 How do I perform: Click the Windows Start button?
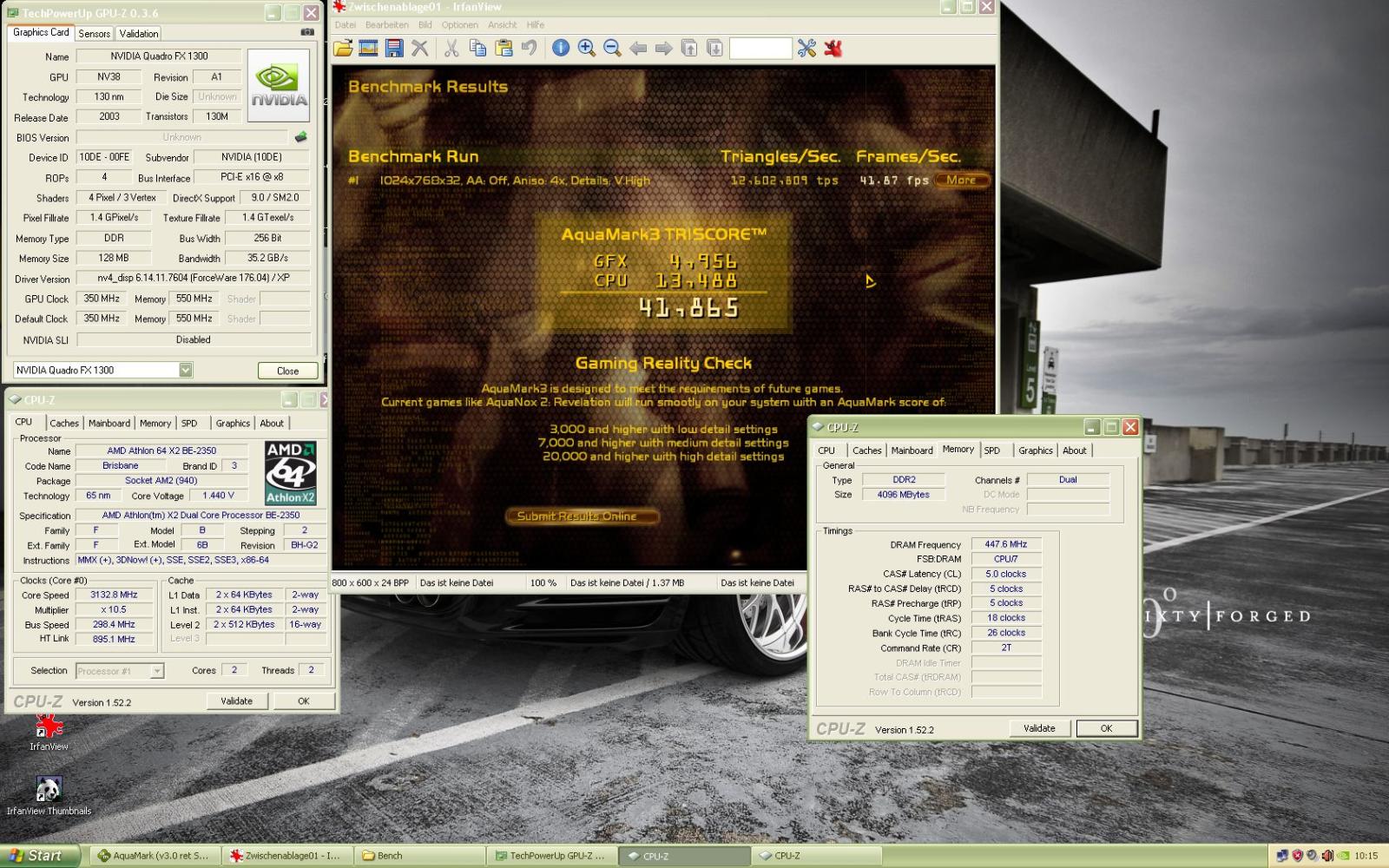click(40, 856)
